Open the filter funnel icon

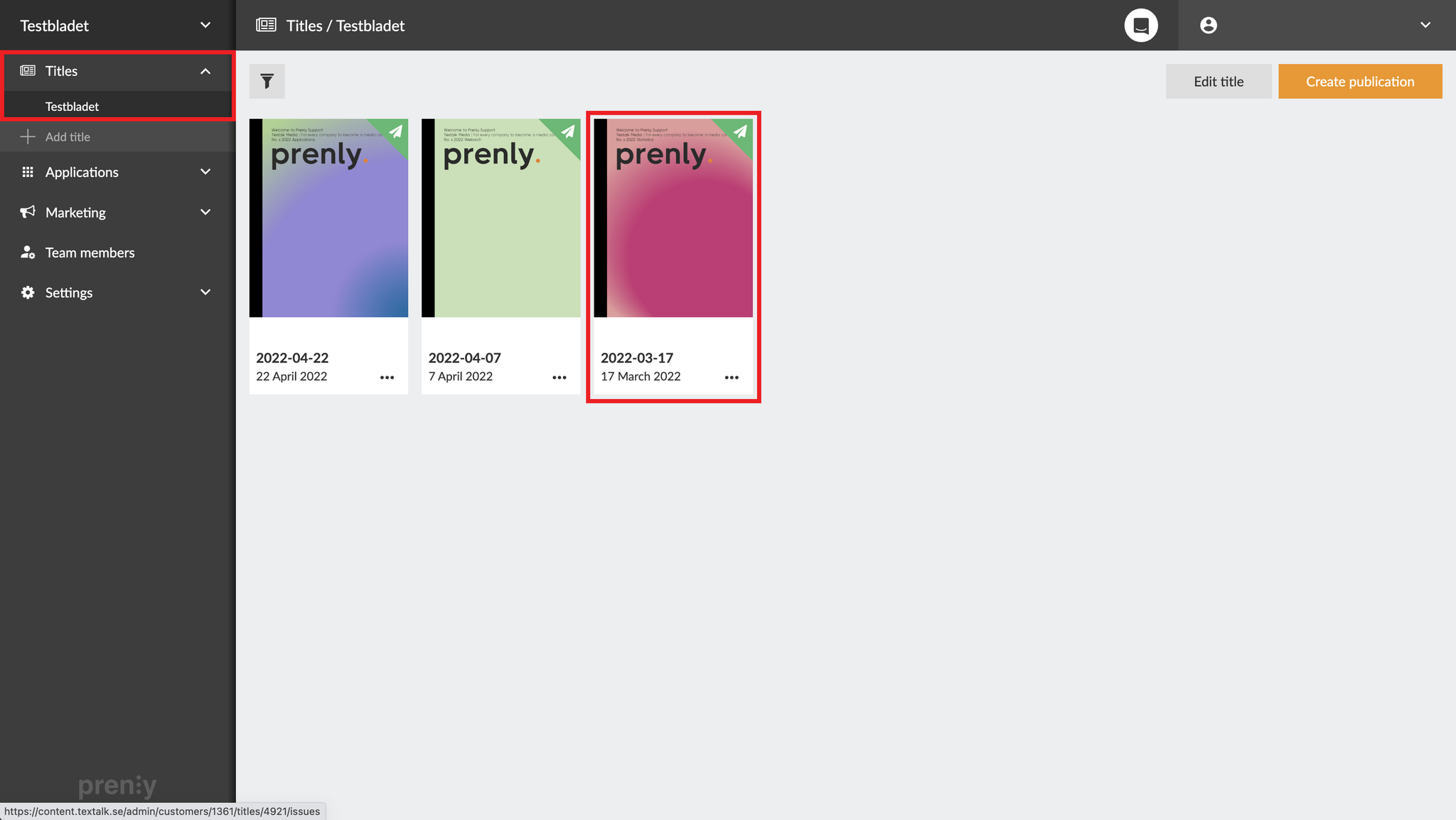point(267,82)
